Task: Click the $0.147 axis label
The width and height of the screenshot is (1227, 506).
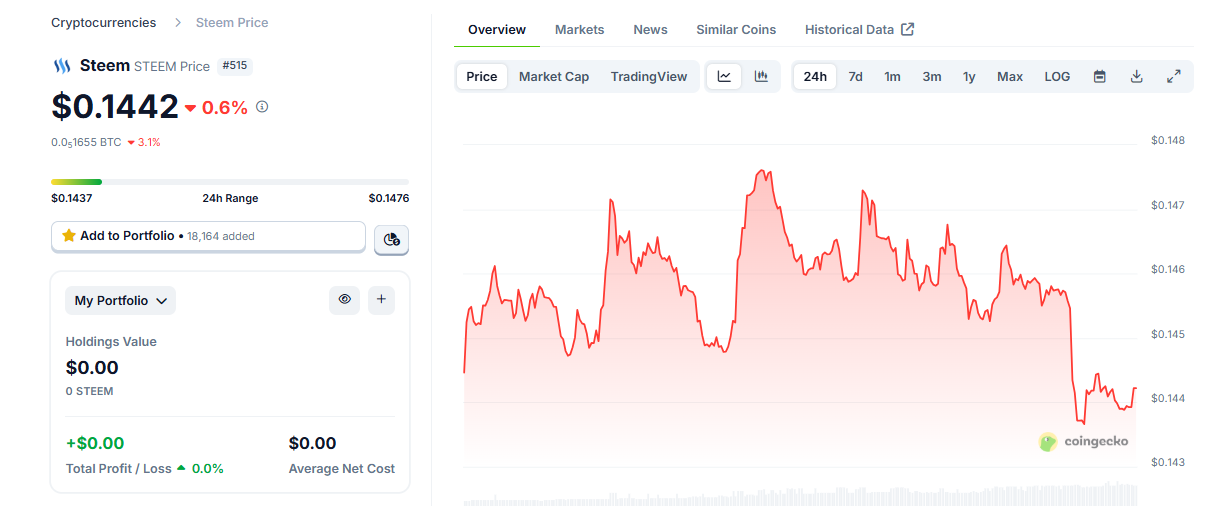Action: (1168, 205)
